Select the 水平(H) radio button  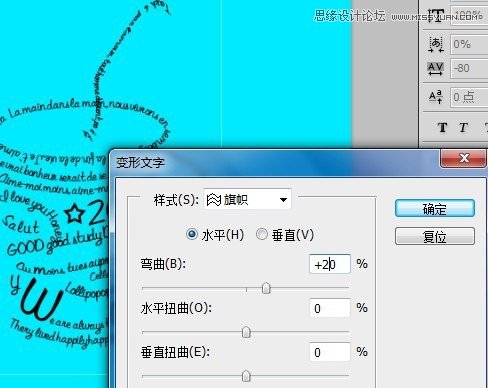[192, 234]
